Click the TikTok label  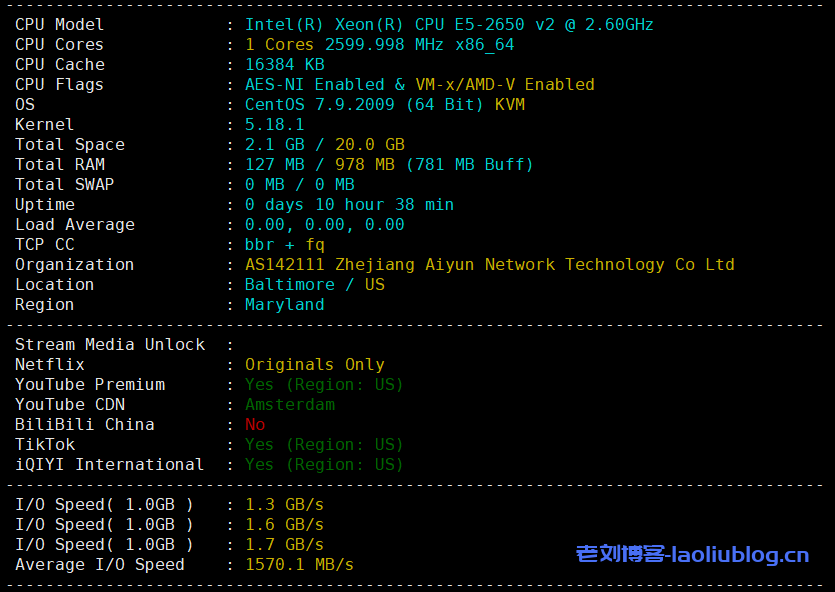45,444
